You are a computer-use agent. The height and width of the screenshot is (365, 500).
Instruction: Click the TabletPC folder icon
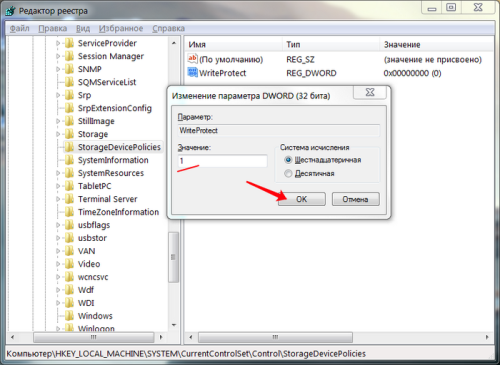(69, 186)
